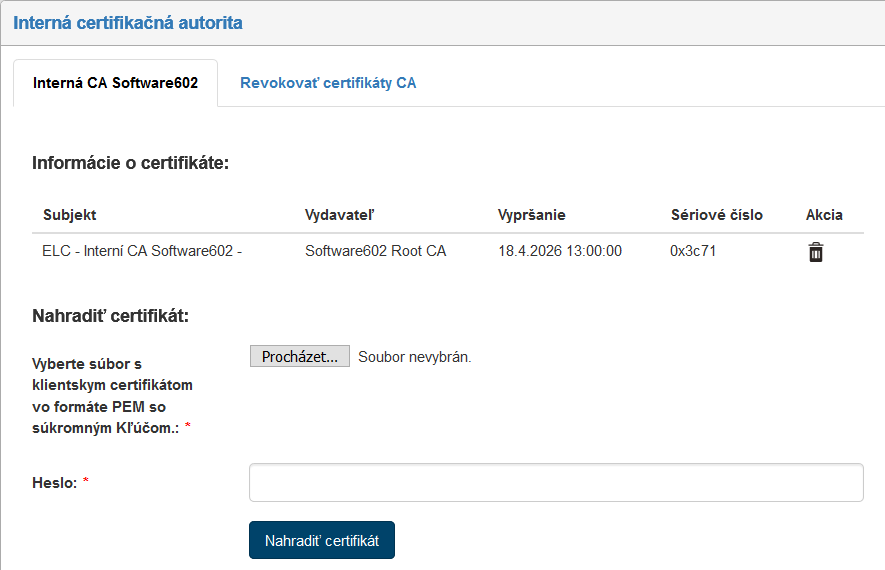Delete the certificate with the trash icon
885x570 pixels.
click(816, 252)
